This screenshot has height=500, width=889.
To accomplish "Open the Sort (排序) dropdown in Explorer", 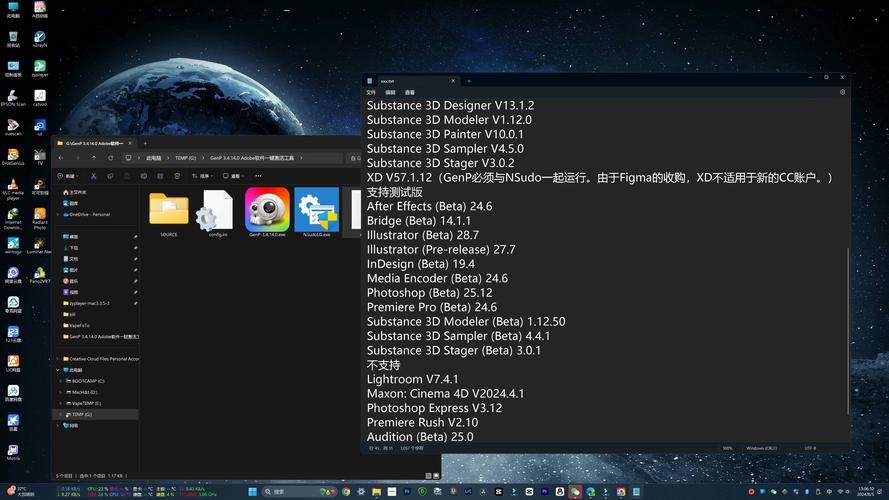I will [x=202, y=176].
